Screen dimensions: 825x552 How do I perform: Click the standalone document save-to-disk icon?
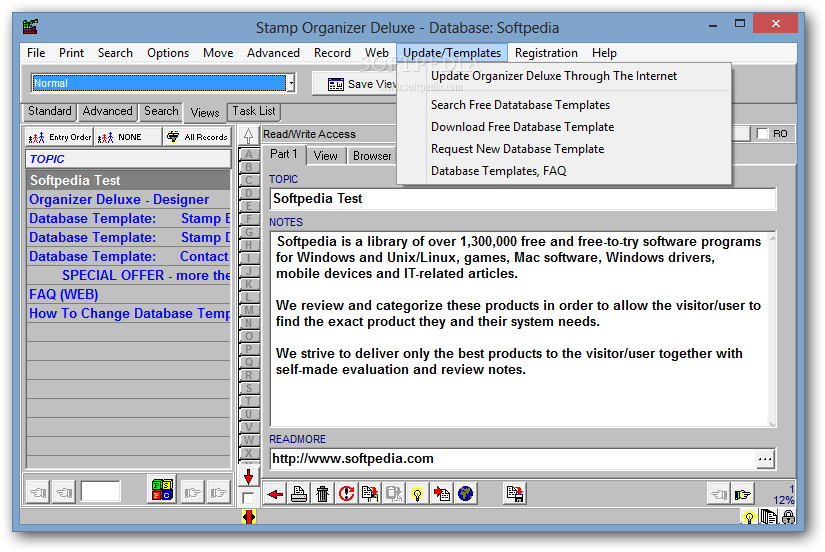515,494
